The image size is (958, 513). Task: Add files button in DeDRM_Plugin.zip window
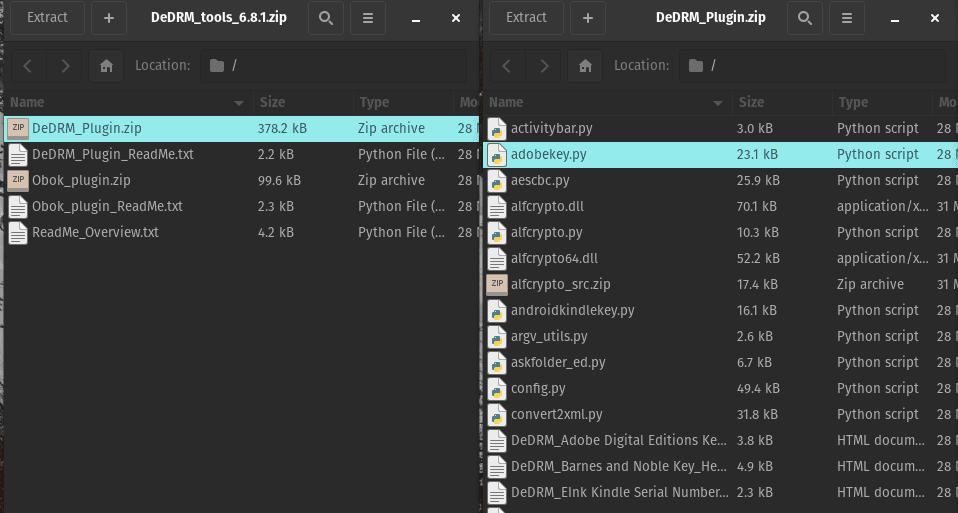point(588,18)
